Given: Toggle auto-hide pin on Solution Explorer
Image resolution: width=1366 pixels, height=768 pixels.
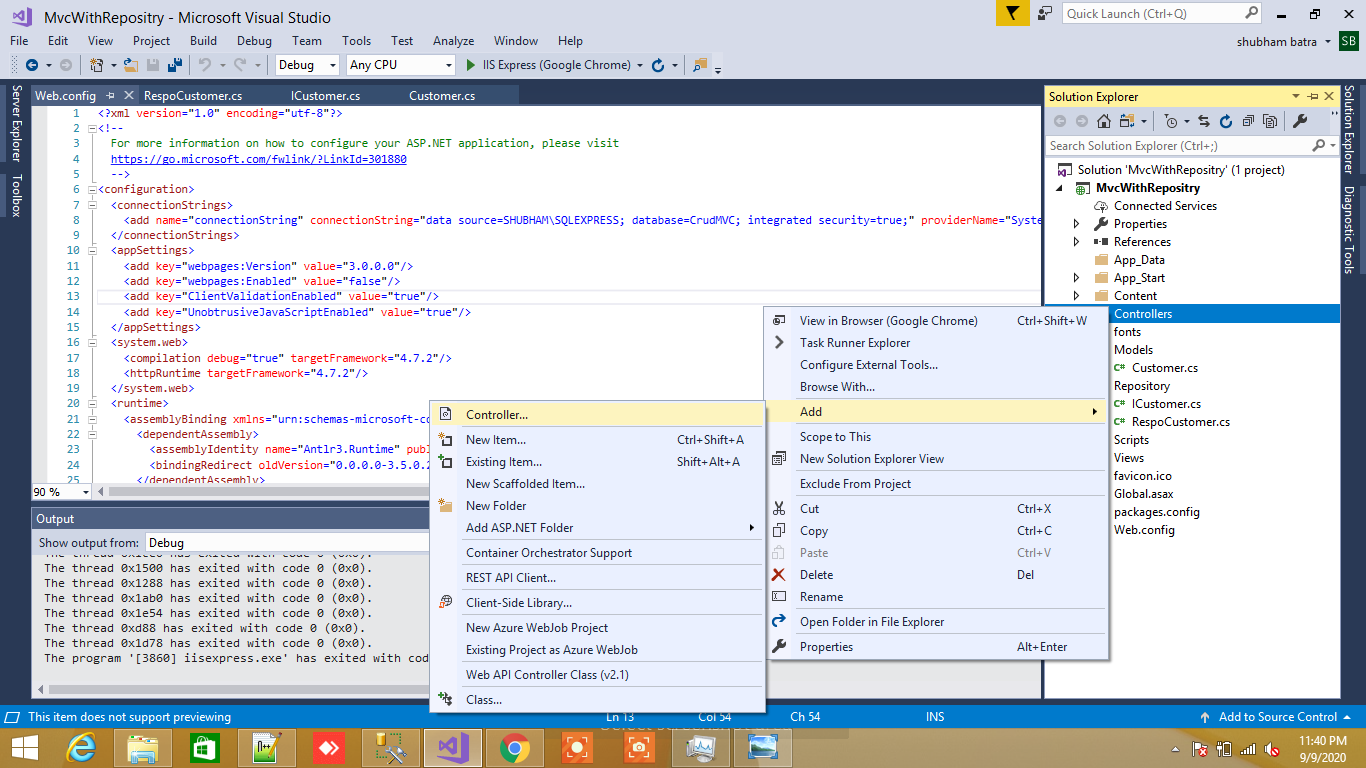Looking at the screenshot, I should click(x=1314, y=97).
